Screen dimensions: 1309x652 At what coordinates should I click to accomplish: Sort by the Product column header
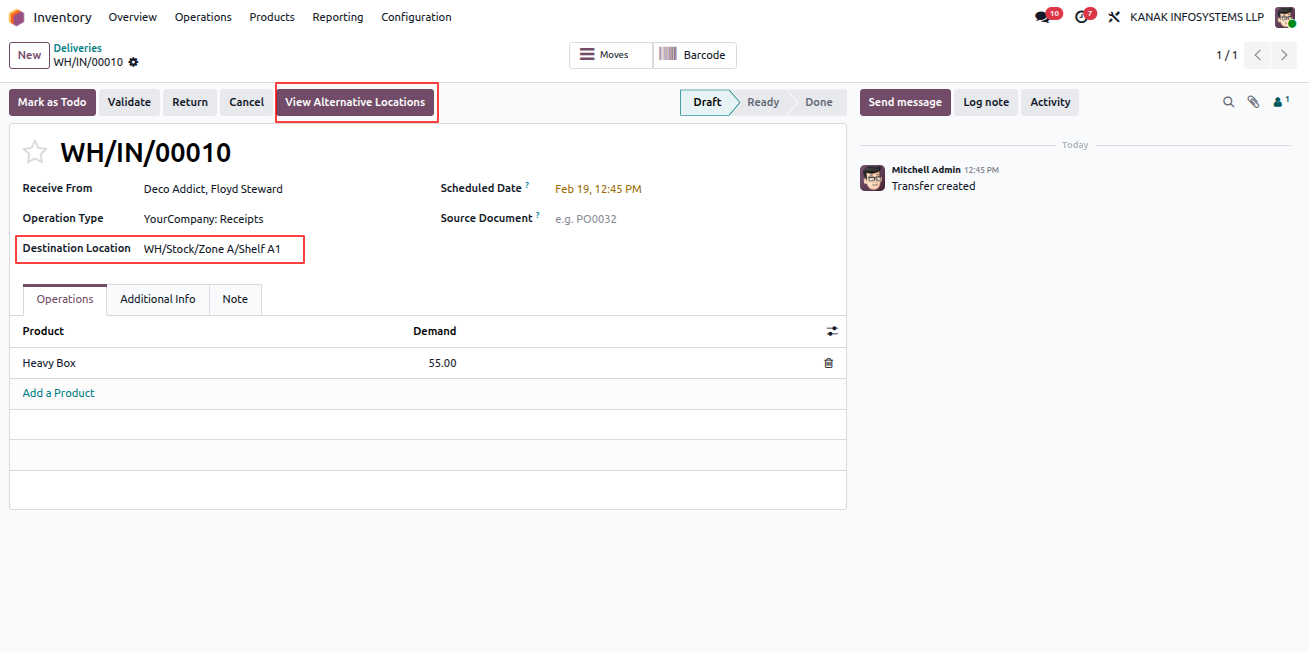[x=43, y=331]
